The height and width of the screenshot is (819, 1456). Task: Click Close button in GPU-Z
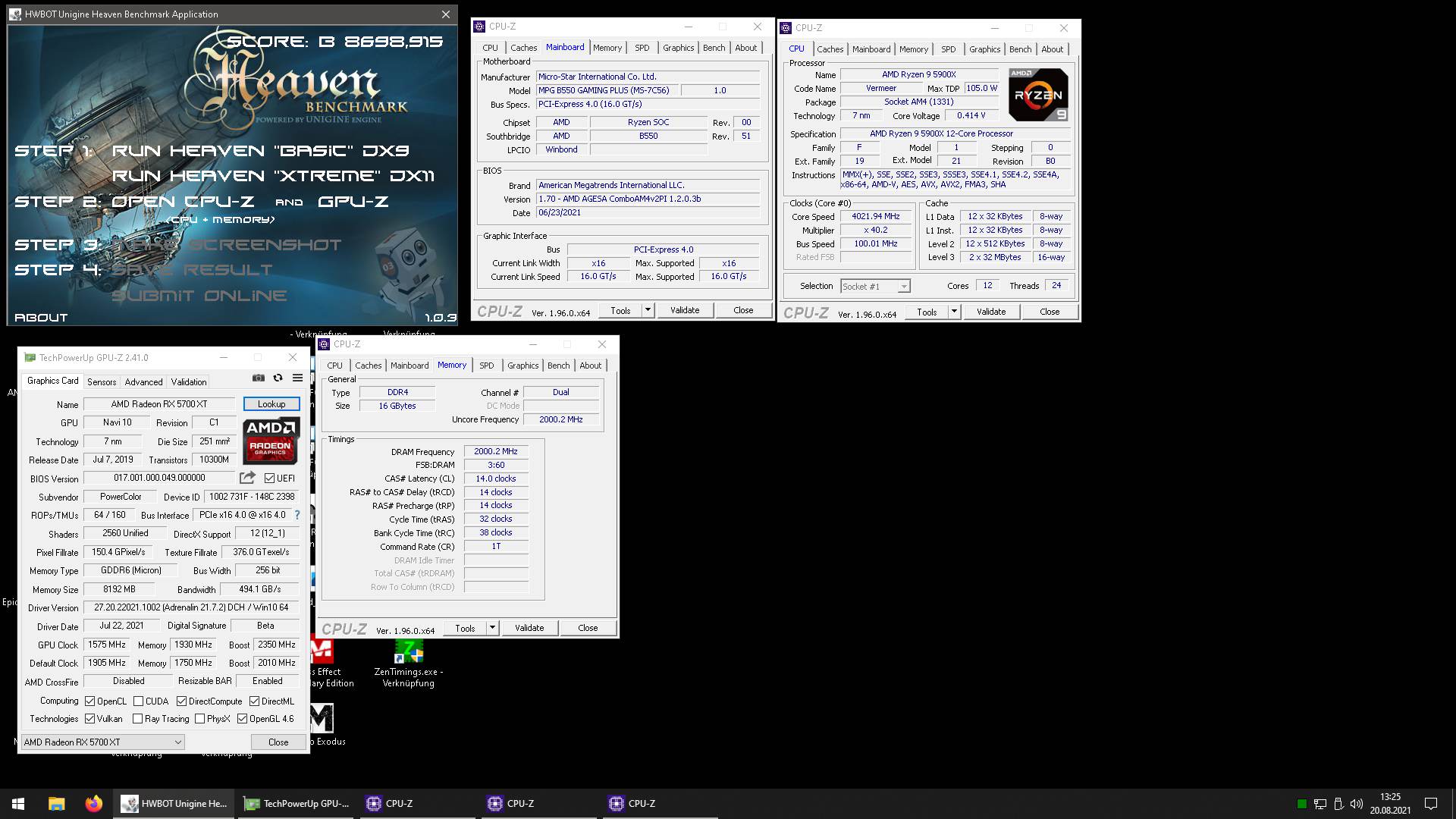(278, 742)
